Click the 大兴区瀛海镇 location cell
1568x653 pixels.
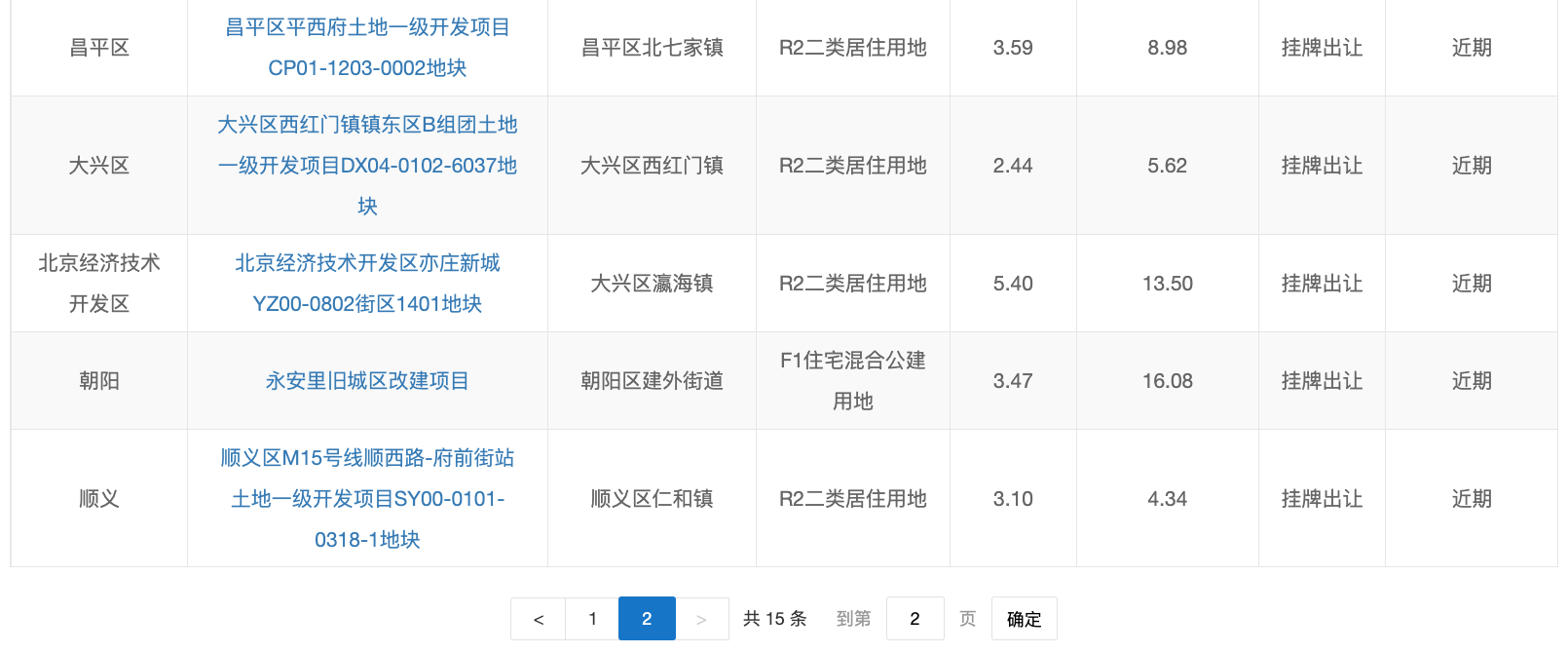[652, 284]
